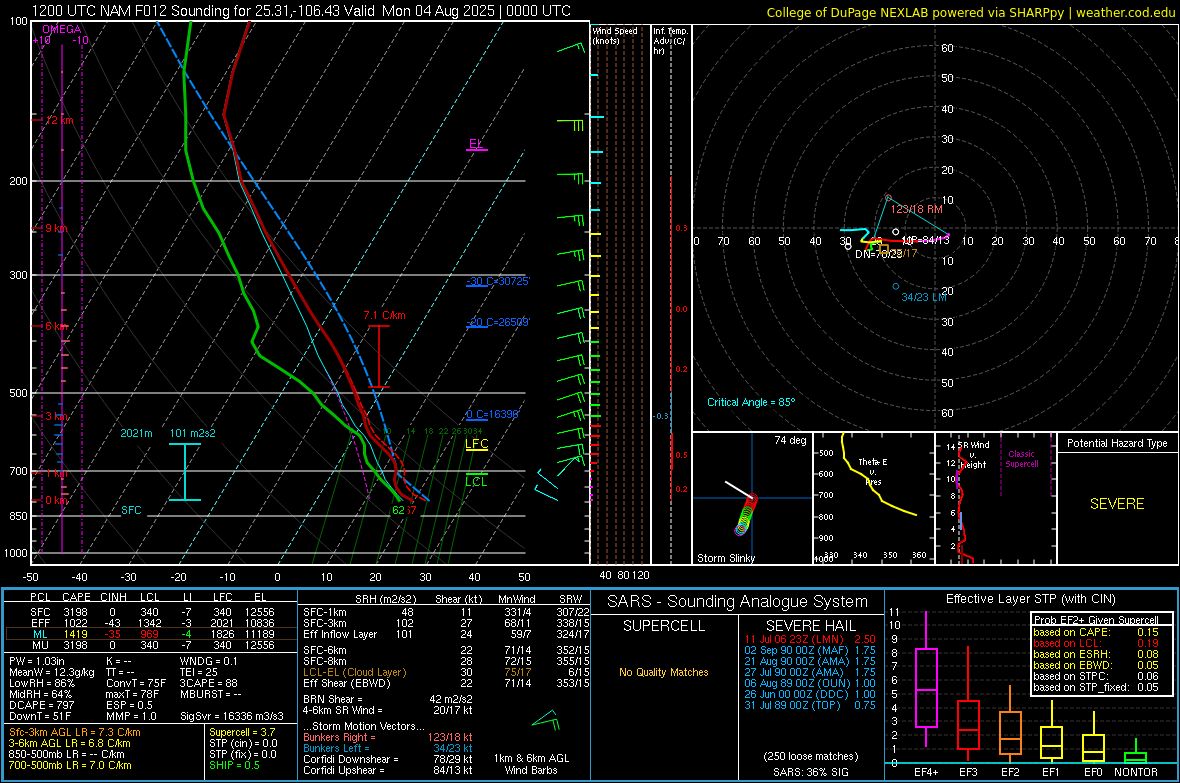Image resolution: width=1180 pixels, height=783 pixels.
Task: Select the green LCL marker on the skew-T
Action: click(x=476, y=482)
